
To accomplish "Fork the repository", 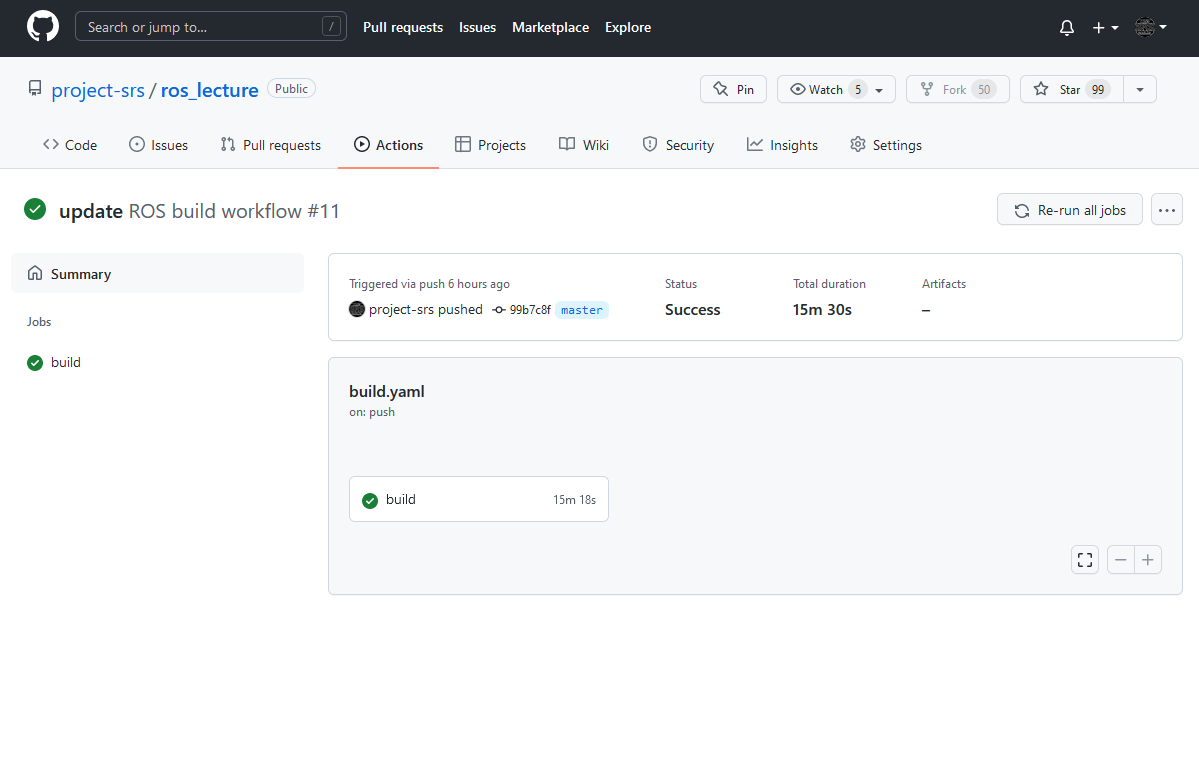I will point(957,90).
